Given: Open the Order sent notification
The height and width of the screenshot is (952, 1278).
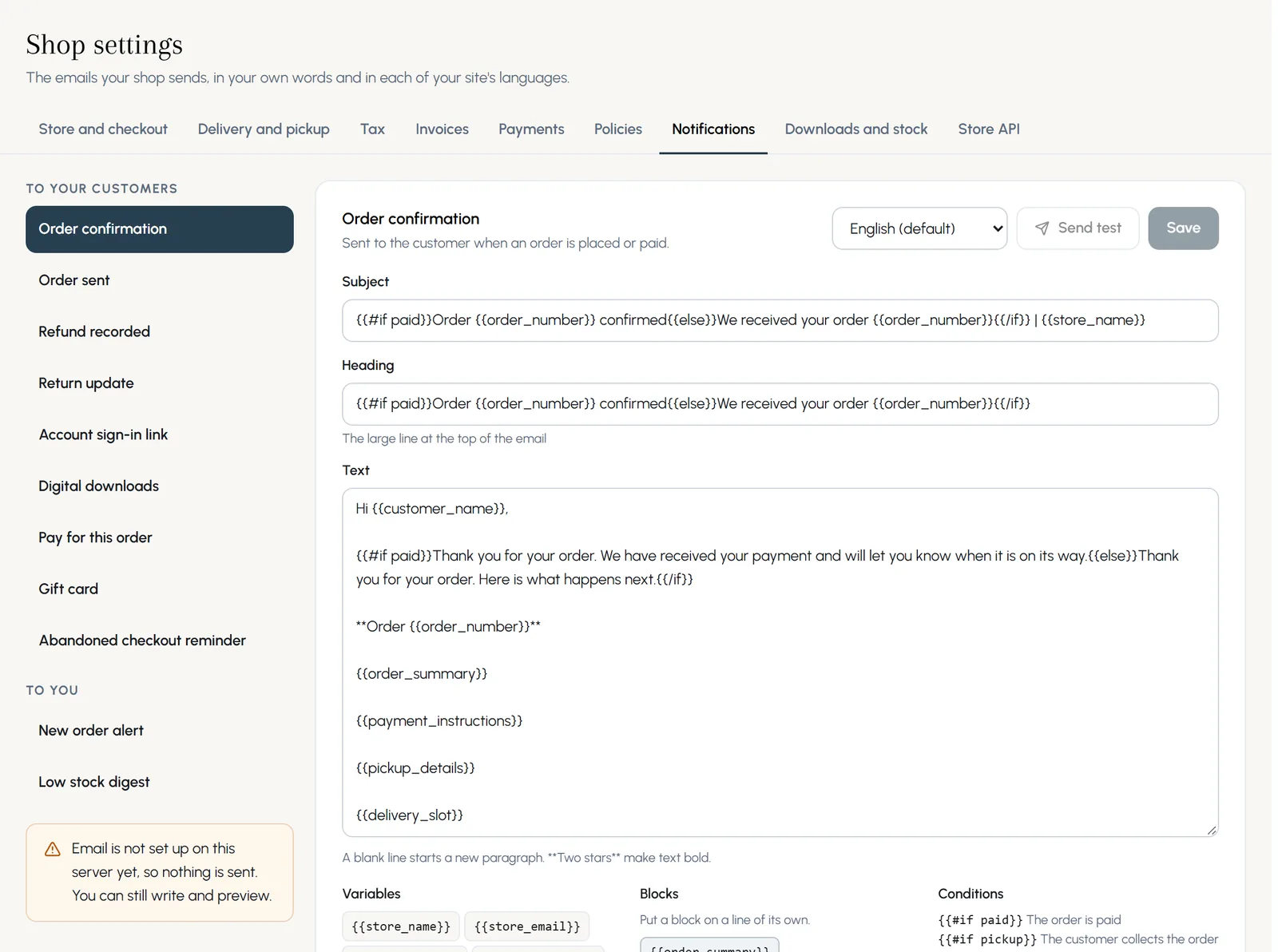Looking at the screenshot, I should pyautogui.click(x=160, y=280).
